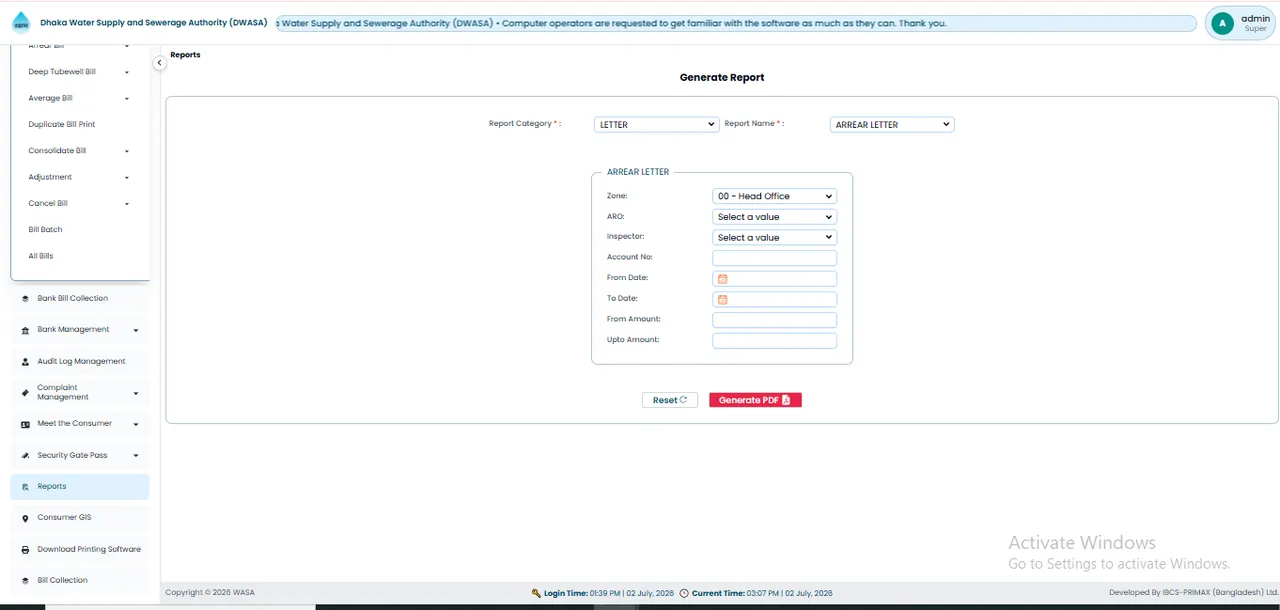Click the Generate PDF button

(755, 400)
